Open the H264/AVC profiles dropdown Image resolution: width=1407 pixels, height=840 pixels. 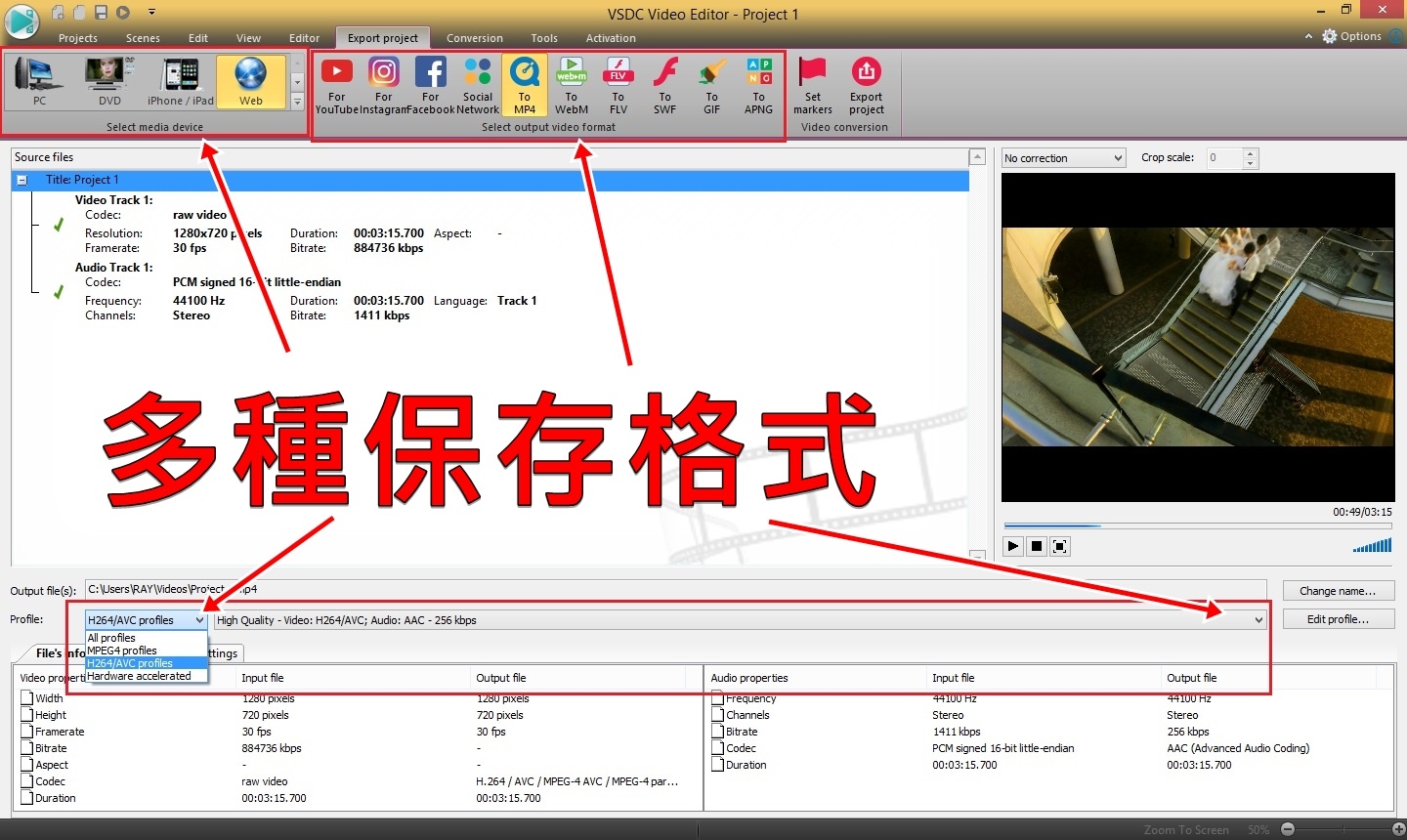(x=146, y=620)
